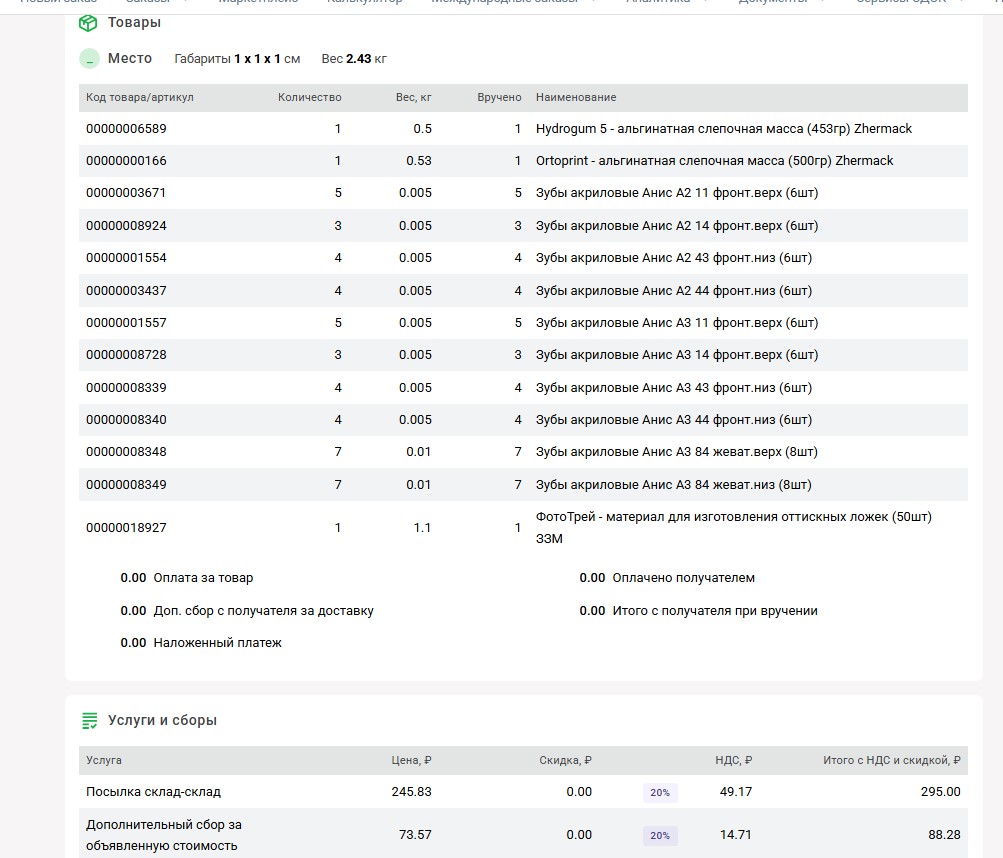This screenshot has width=1003, height=858.
Task: Open the Калькулятор menu item
Action: [364, 3]
